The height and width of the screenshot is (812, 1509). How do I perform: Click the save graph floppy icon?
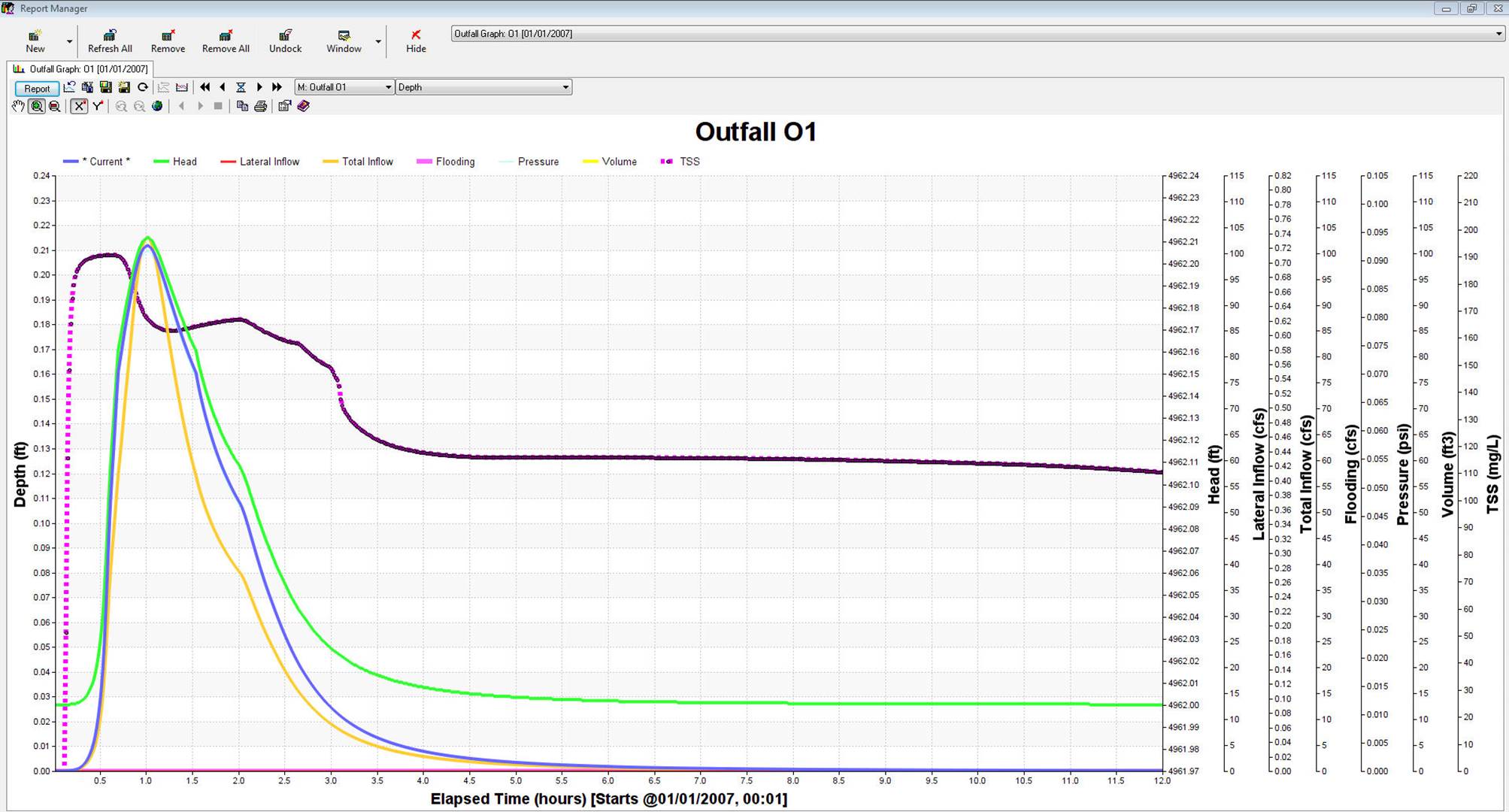106,87
